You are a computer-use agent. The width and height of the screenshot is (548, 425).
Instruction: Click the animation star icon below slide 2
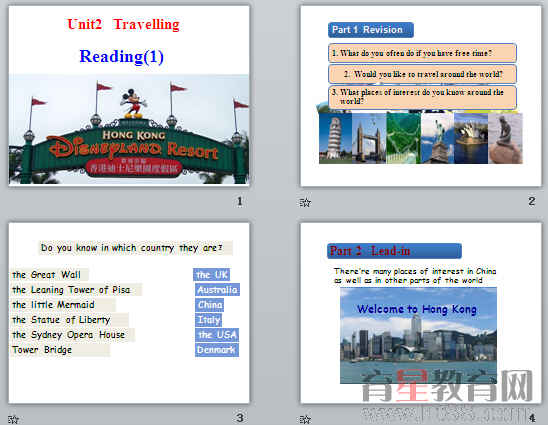point(305,202)
